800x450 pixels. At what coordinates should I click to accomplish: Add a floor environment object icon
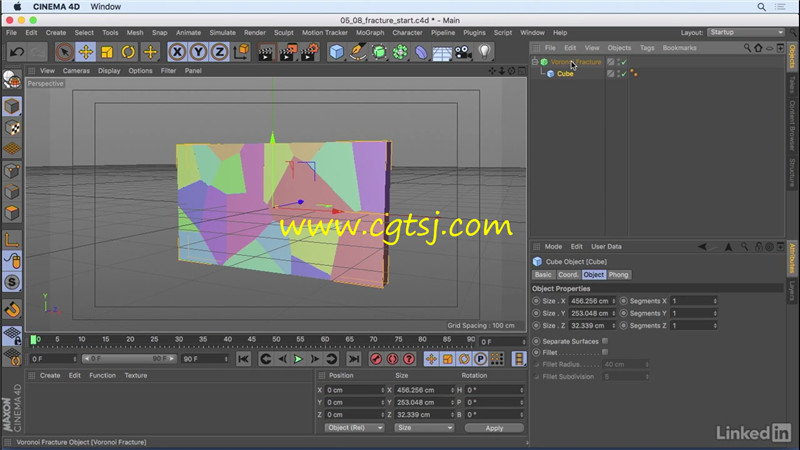(442, 53)
